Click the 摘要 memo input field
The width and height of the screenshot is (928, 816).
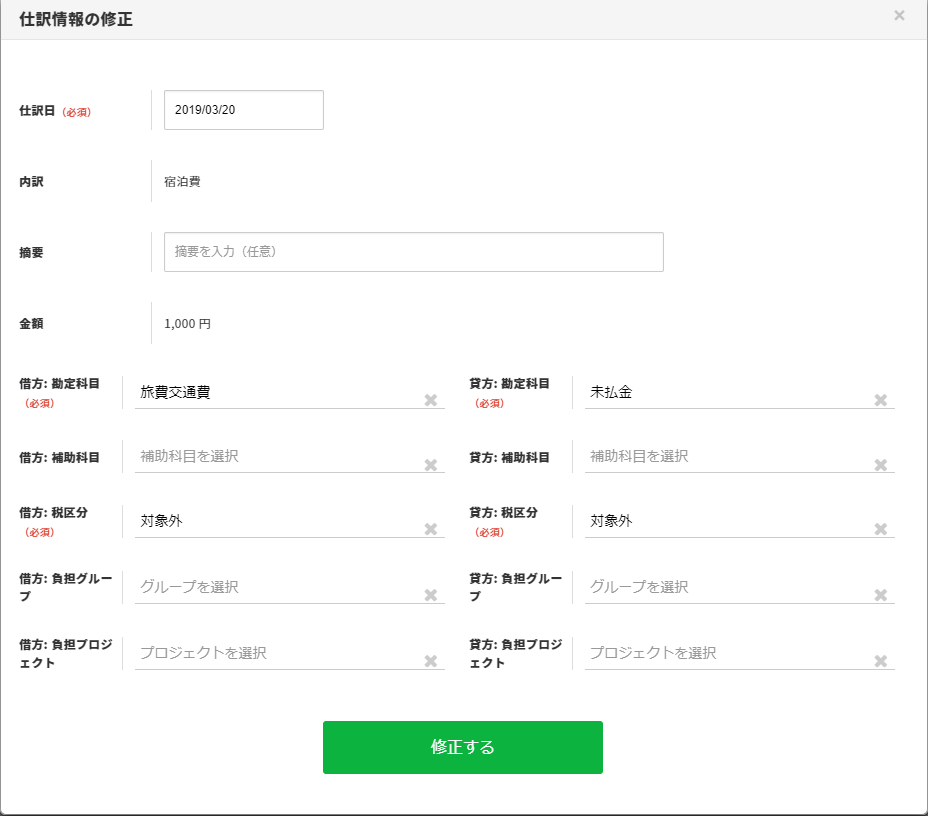(413, 252)
